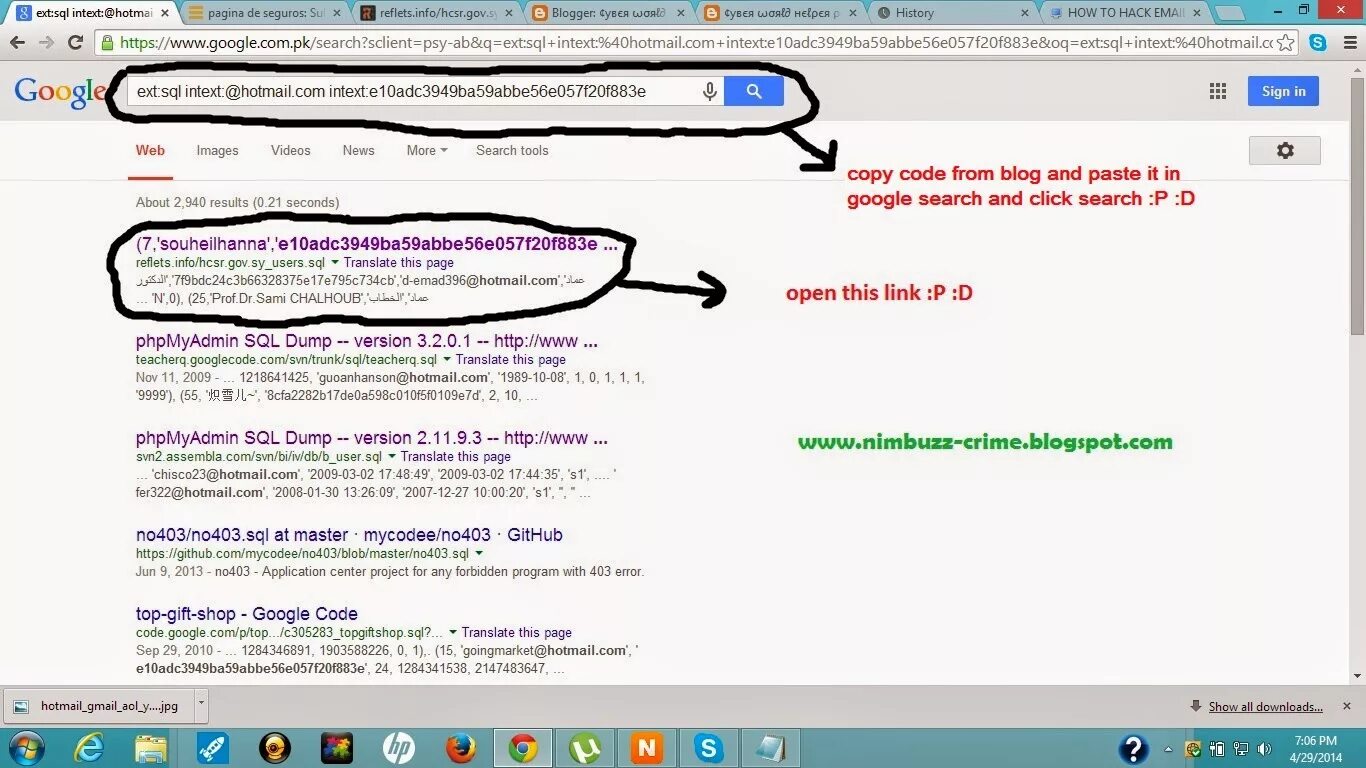This screenshot has height=768, width=1366.
Task: Click Translate this page for top-gift-shop result
Action: click(x=517, y=633)
